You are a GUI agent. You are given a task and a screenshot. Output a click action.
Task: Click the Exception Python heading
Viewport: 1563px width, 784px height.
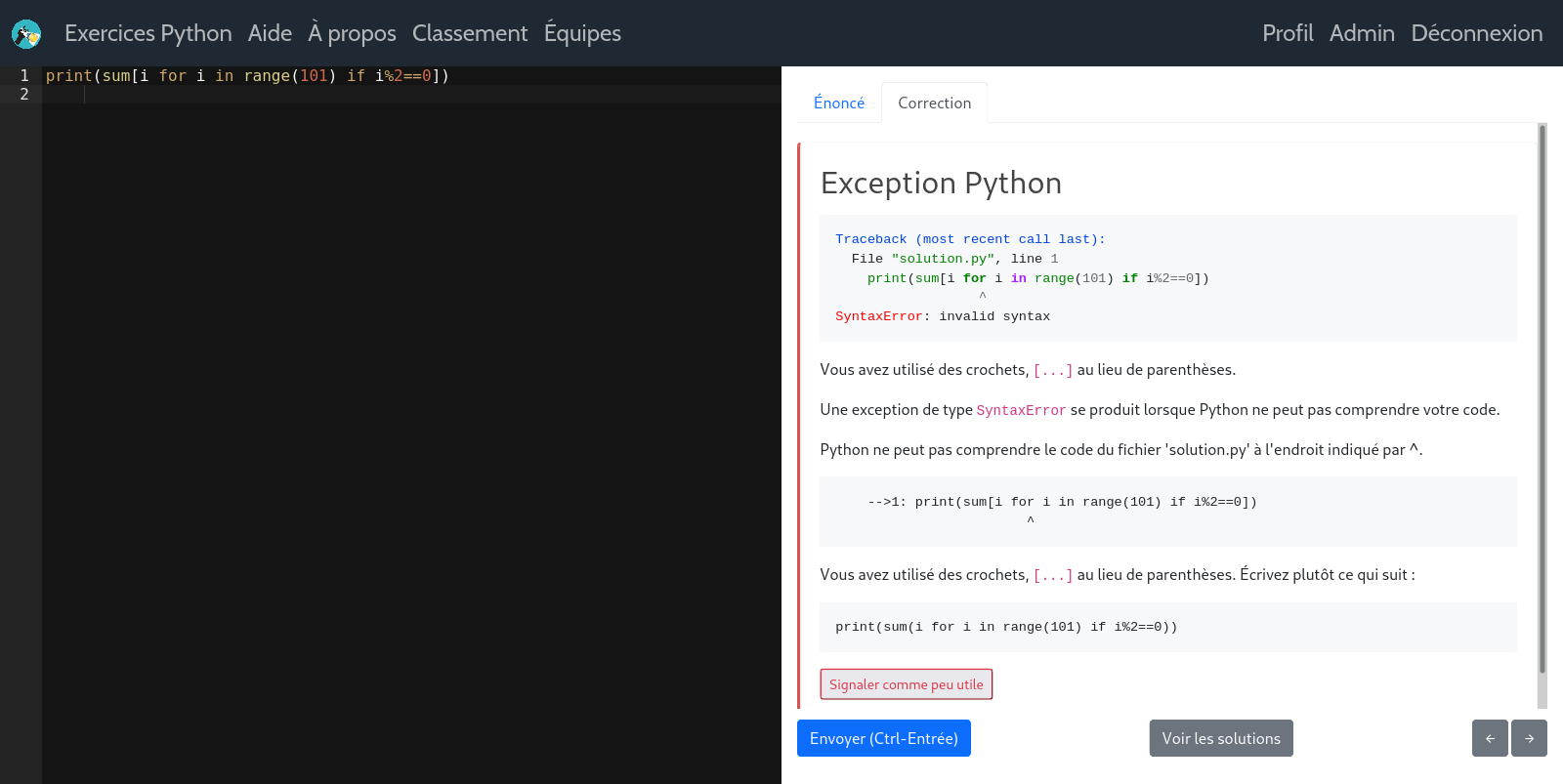coord(941,183)
